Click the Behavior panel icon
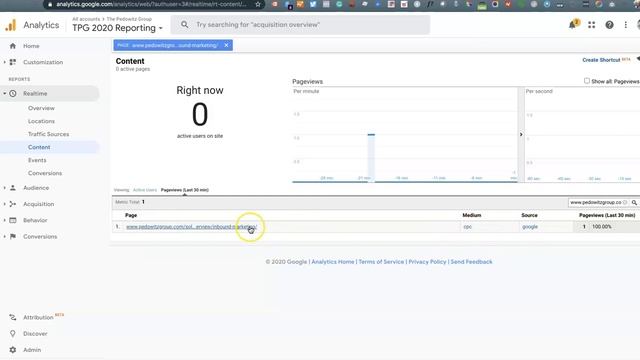640x360 pixels. click(13, 220)
